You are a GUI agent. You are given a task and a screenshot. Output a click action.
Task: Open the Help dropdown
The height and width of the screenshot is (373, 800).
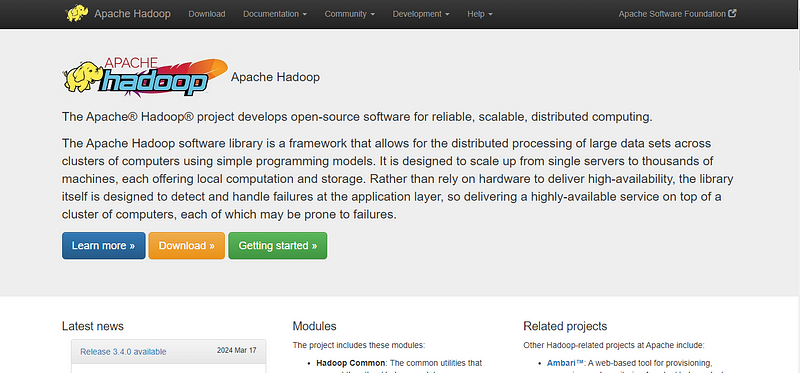coord(480,14)
